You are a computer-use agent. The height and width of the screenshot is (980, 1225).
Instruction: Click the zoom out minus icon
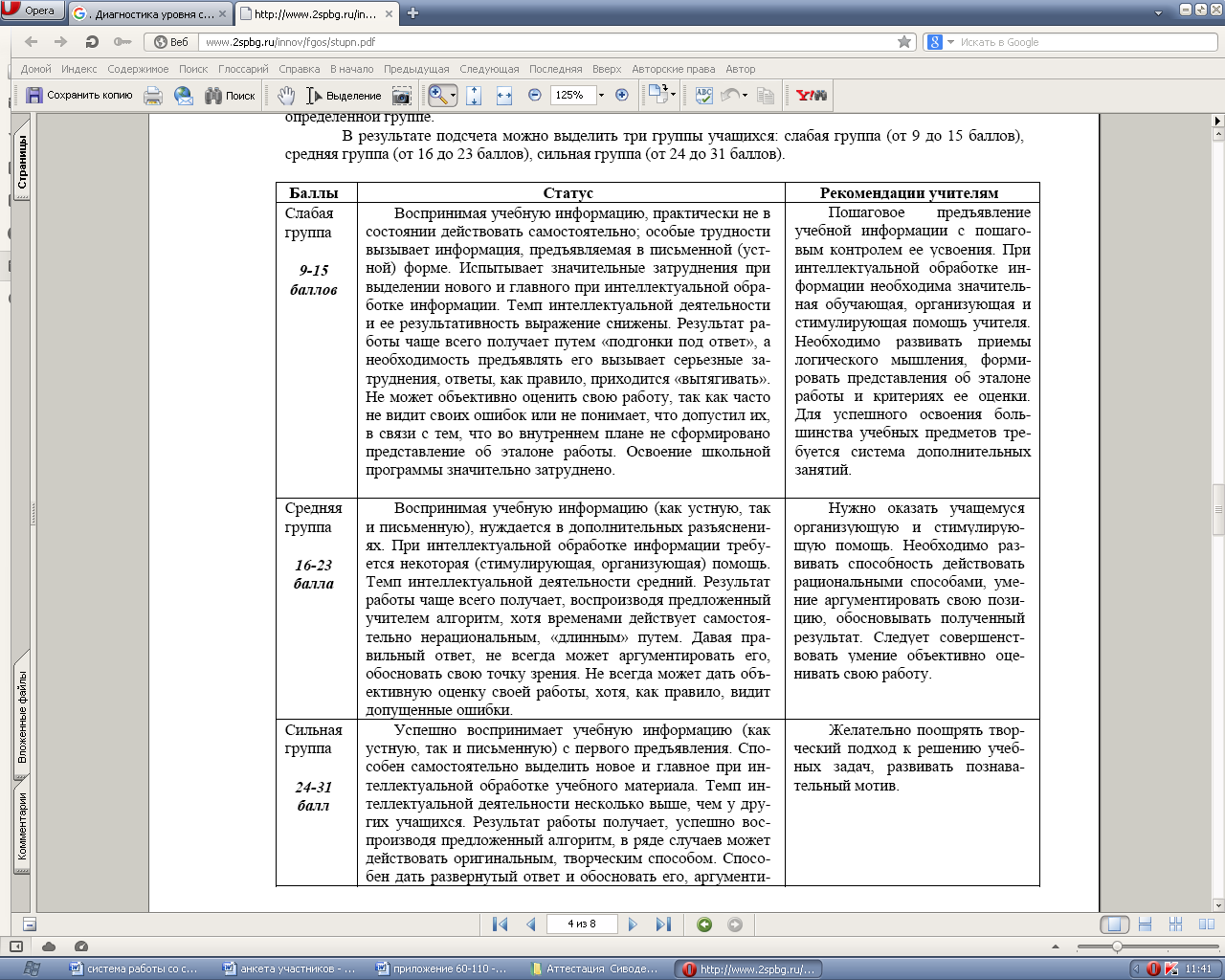click(535, 95)
